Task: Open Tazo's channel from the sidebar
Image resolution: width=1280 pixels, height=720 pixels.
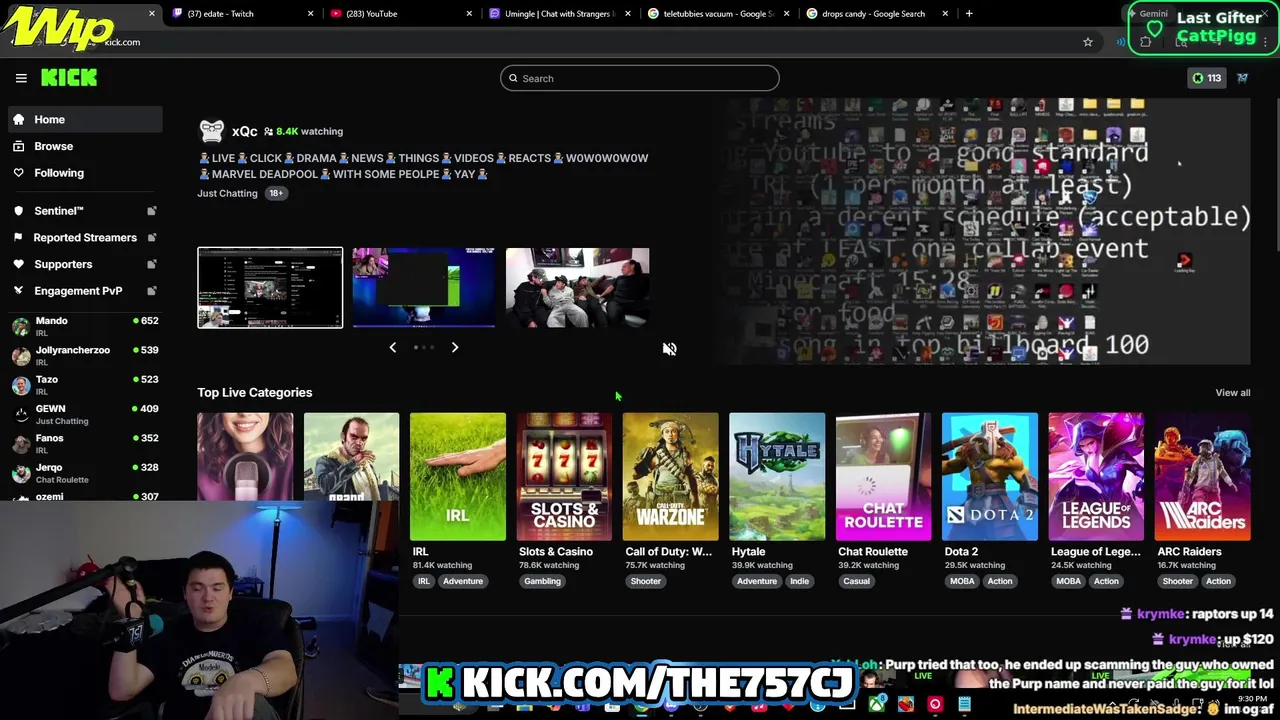Action: tap(84, 385)
